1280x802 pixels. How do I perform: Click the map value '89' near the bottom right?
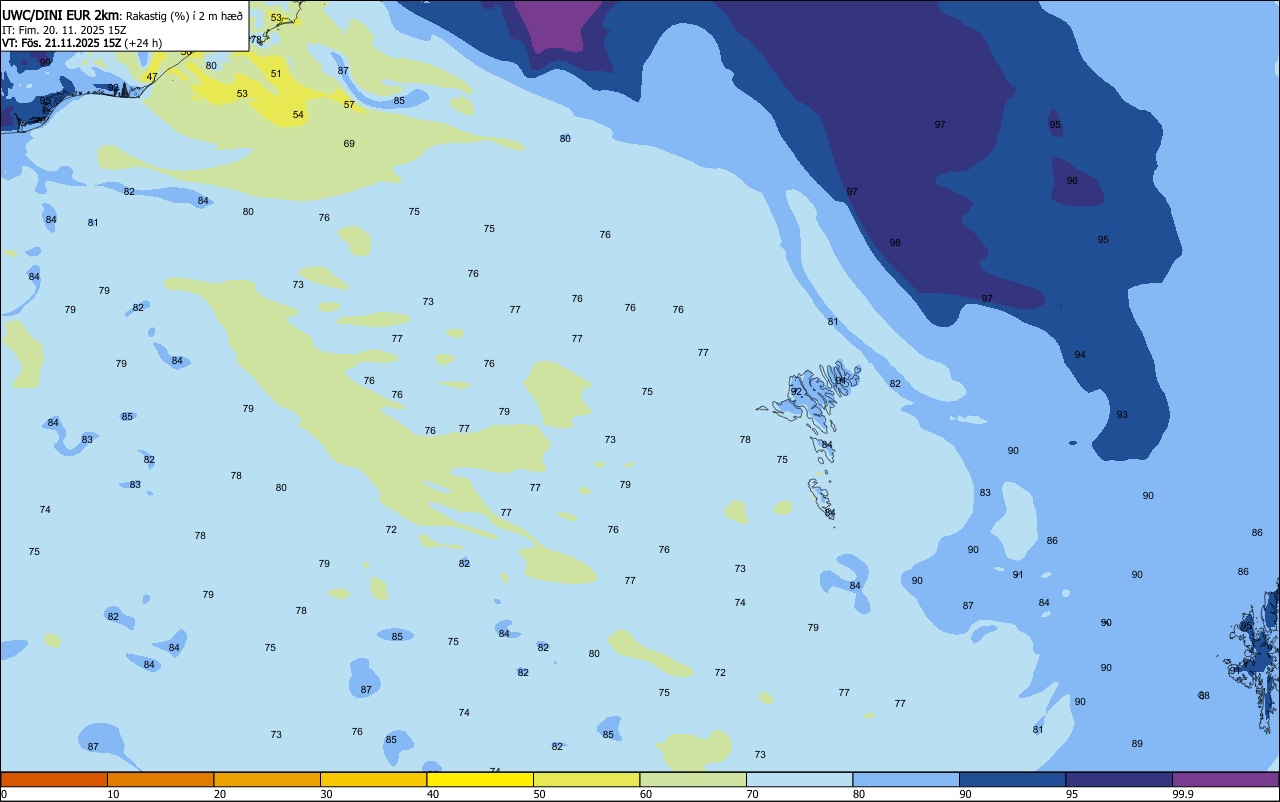point(1137,744)
